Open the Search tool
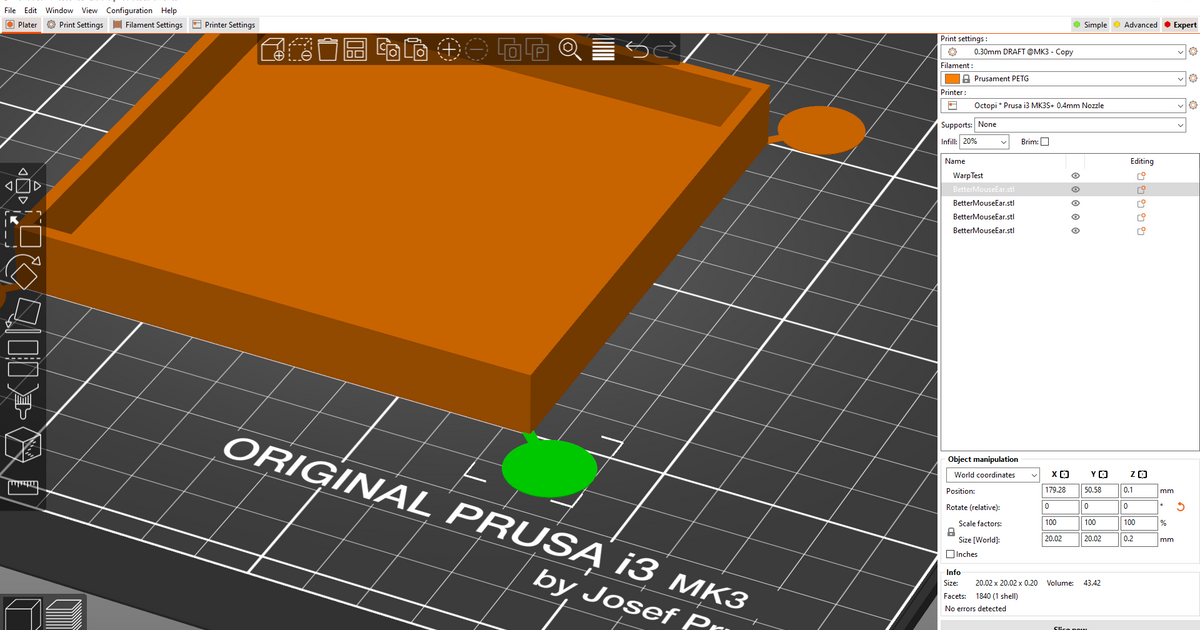Screen dimensions: 1200x630 (571, 48)
